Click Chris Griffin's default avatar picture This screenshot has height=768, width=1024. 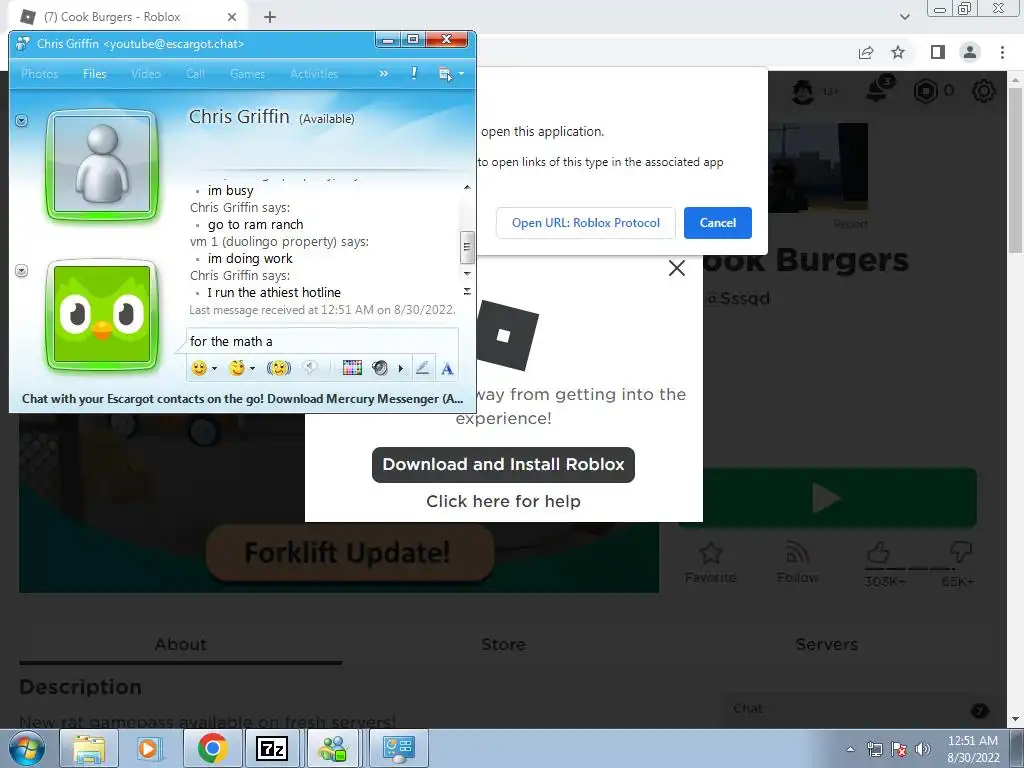(x=102, y=165)
